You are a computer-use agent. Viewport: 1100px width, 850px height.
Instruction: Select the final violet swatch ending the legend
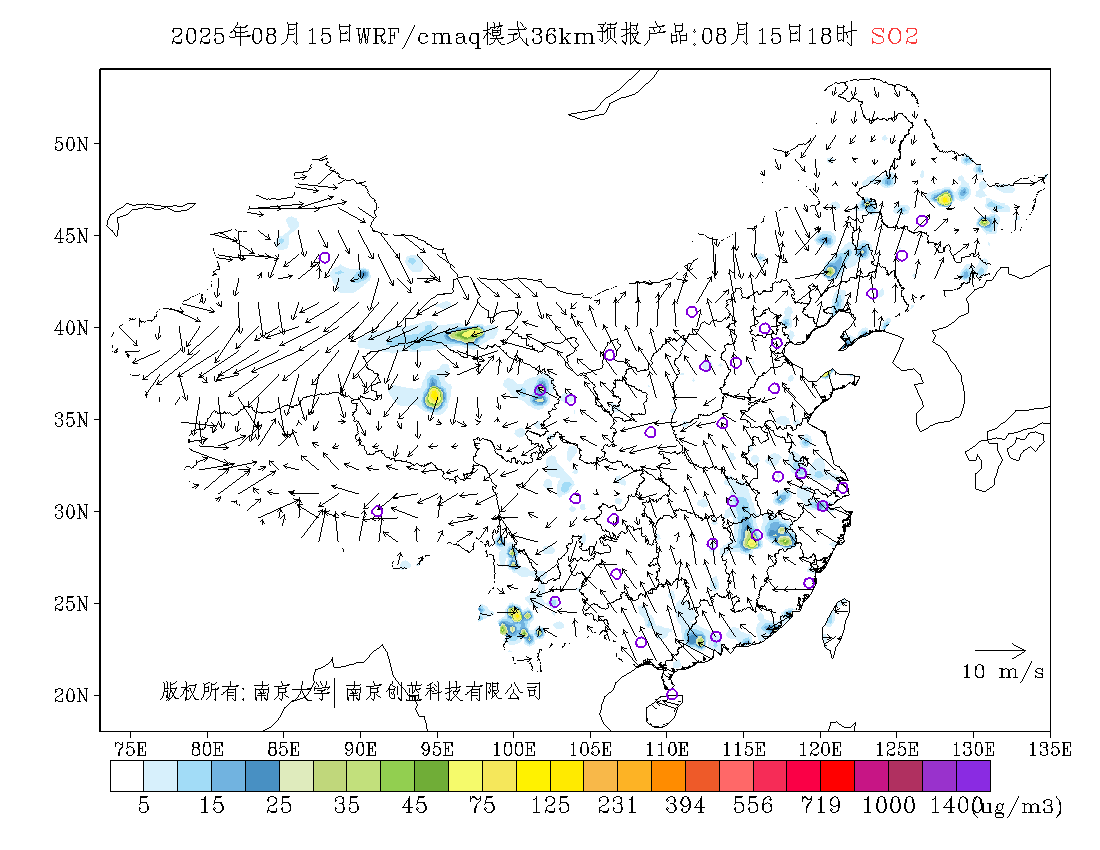click(x=973, y=776)
